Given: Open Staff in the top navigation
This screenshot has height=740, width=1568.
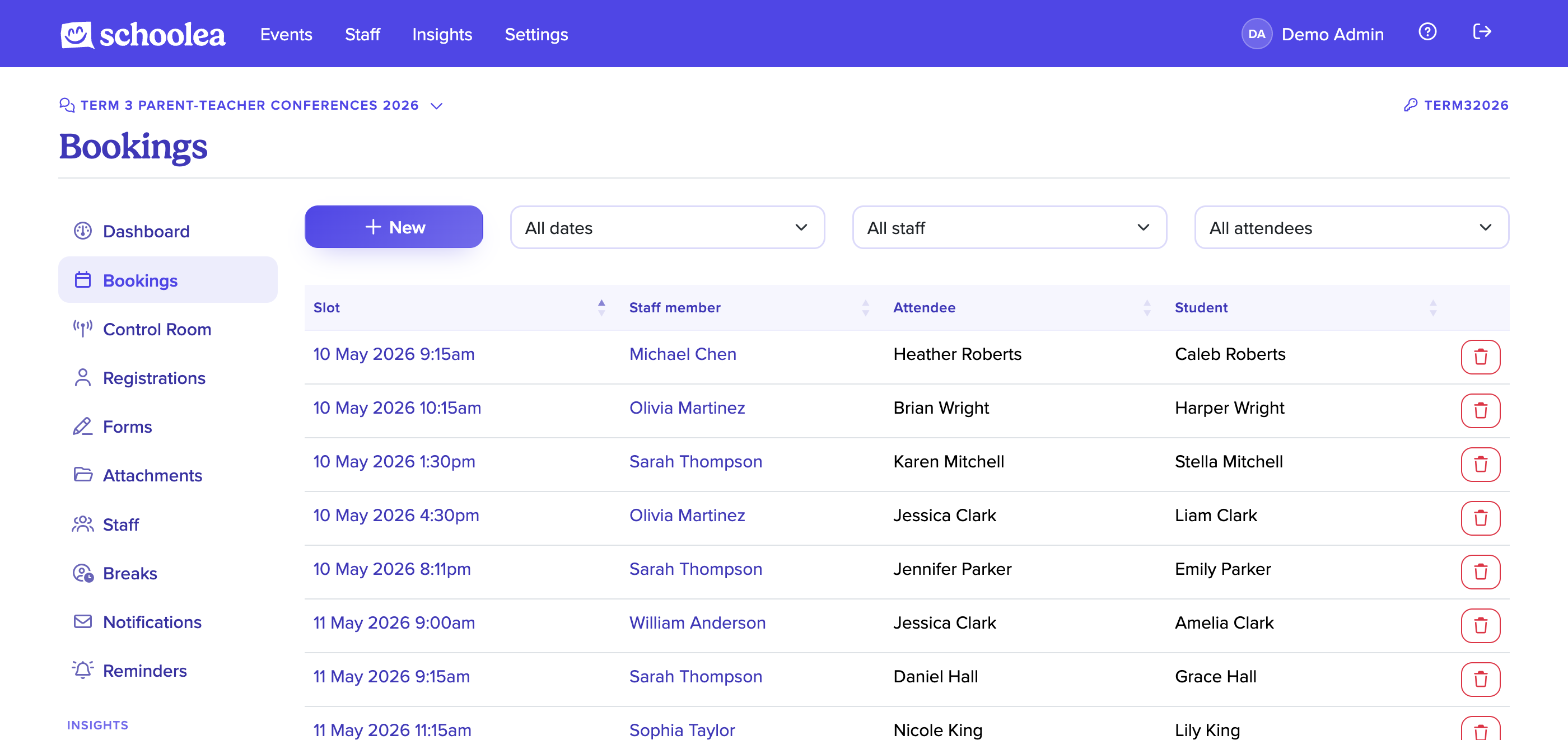Looking at the screenshot, I should (362, 35).
